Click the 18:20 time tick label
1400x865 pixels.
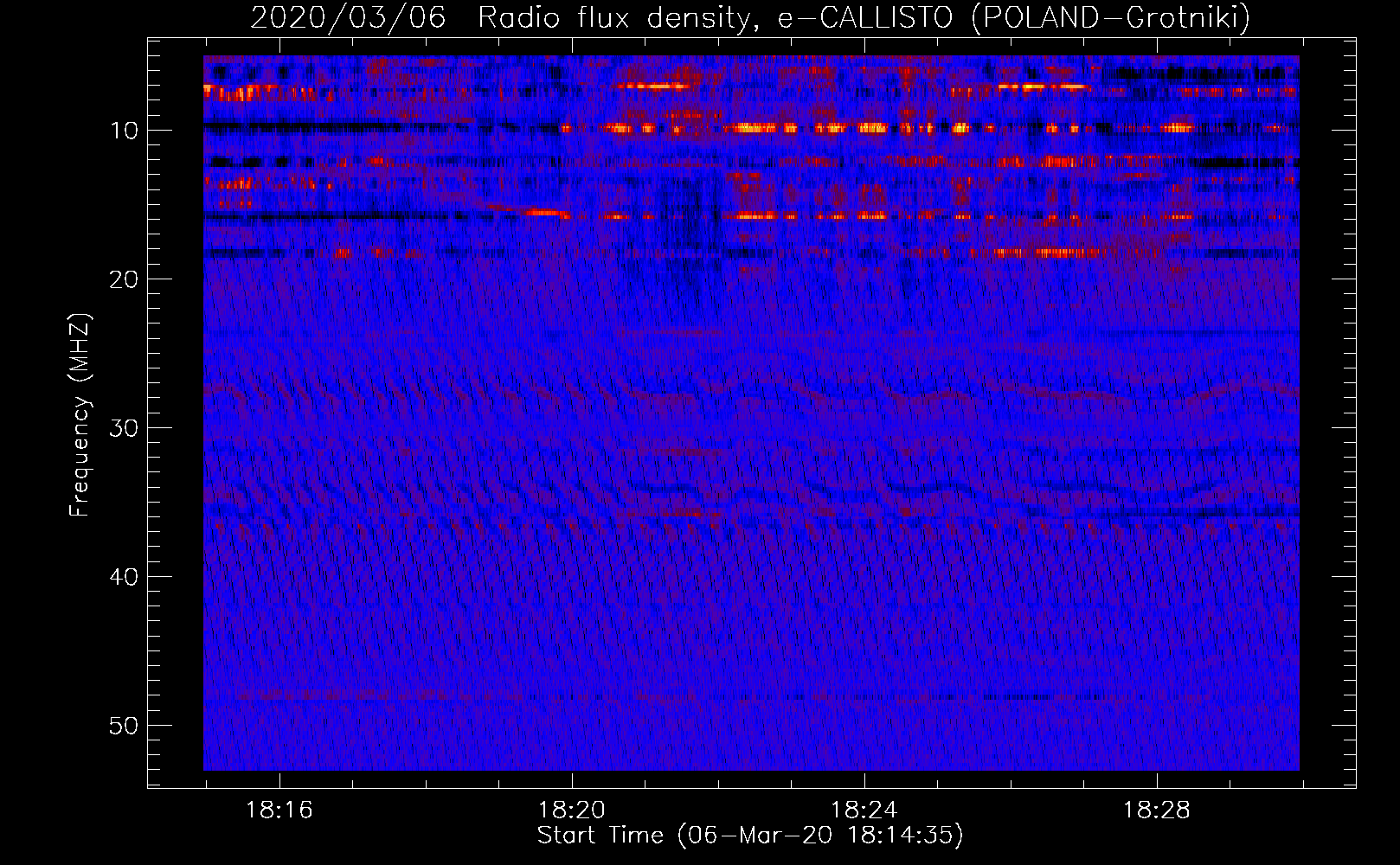(572, 811)
